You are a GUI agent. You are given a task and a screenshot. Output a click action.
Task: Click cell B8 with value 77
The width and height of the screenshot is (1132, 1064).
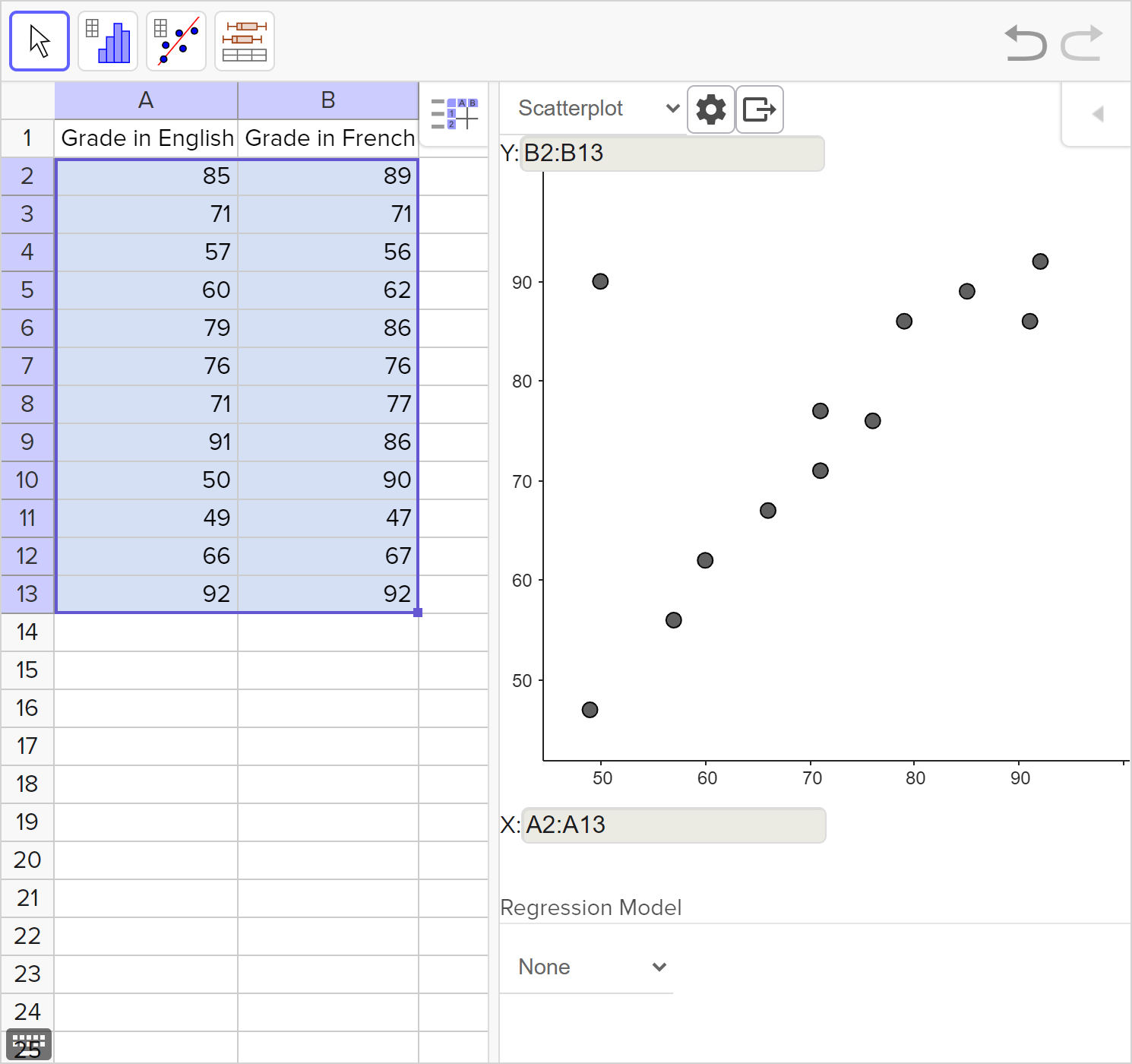tap(328, 404)
